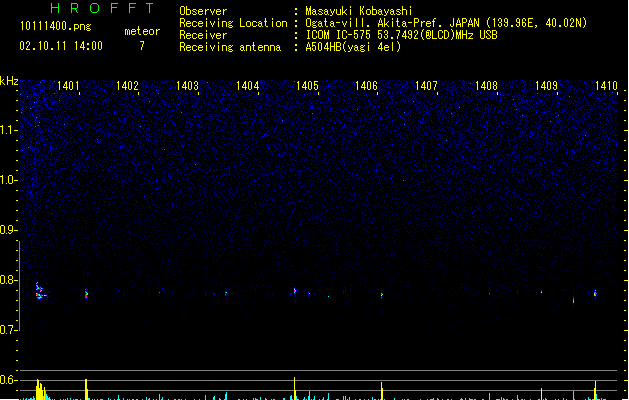Click the timestamp 02.10.11 14:00

coord(61,46)
